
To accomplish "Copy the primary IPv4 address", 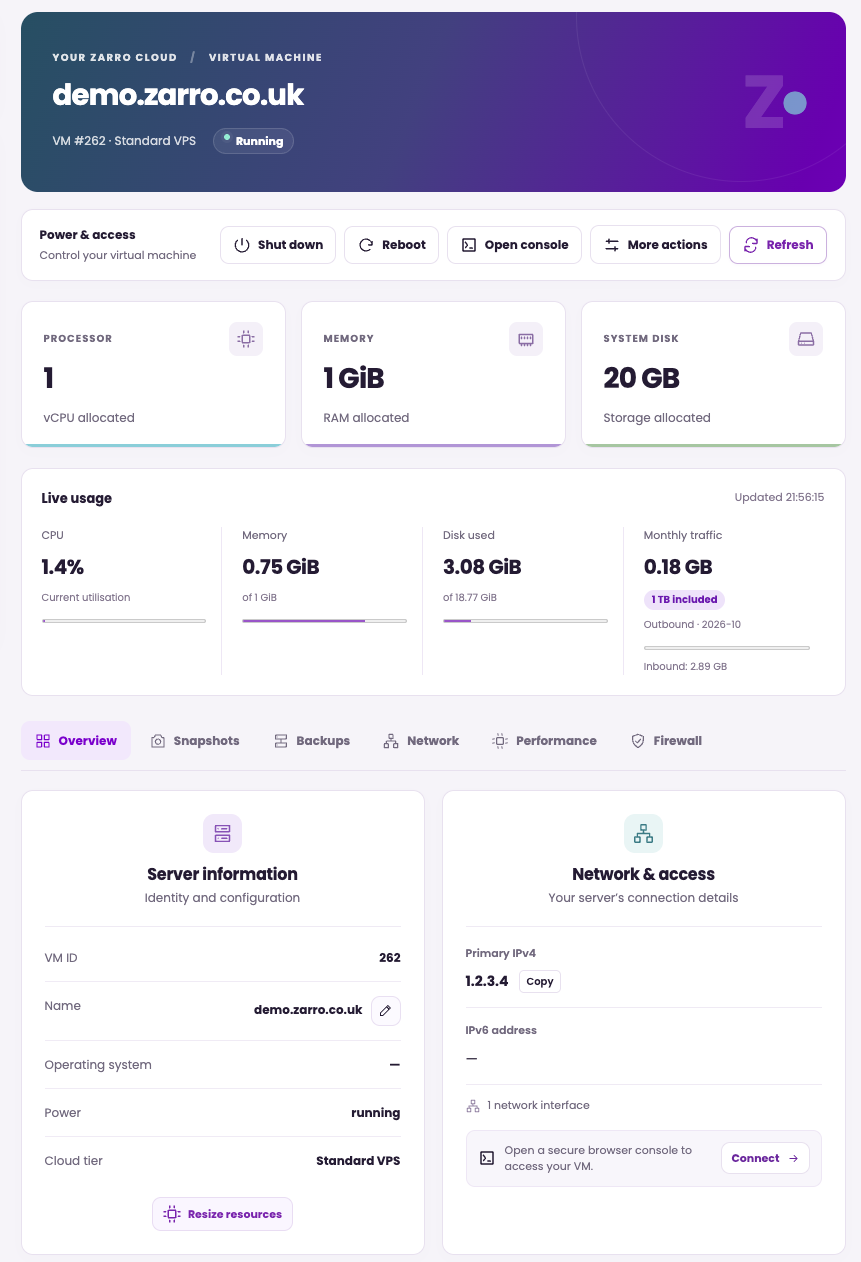I will 540,982.
